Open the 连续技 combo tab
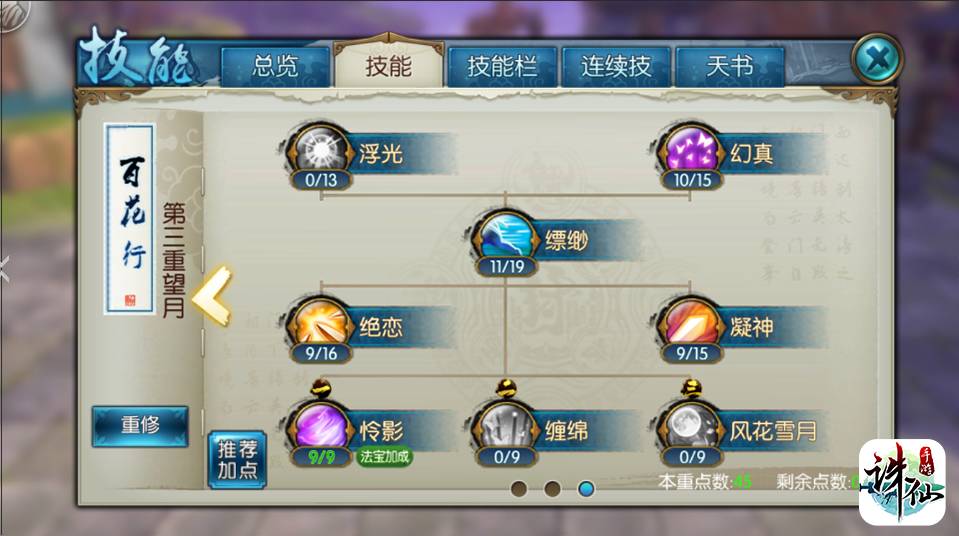This screenshot has width=959, height=536. [x=615, y=66]
